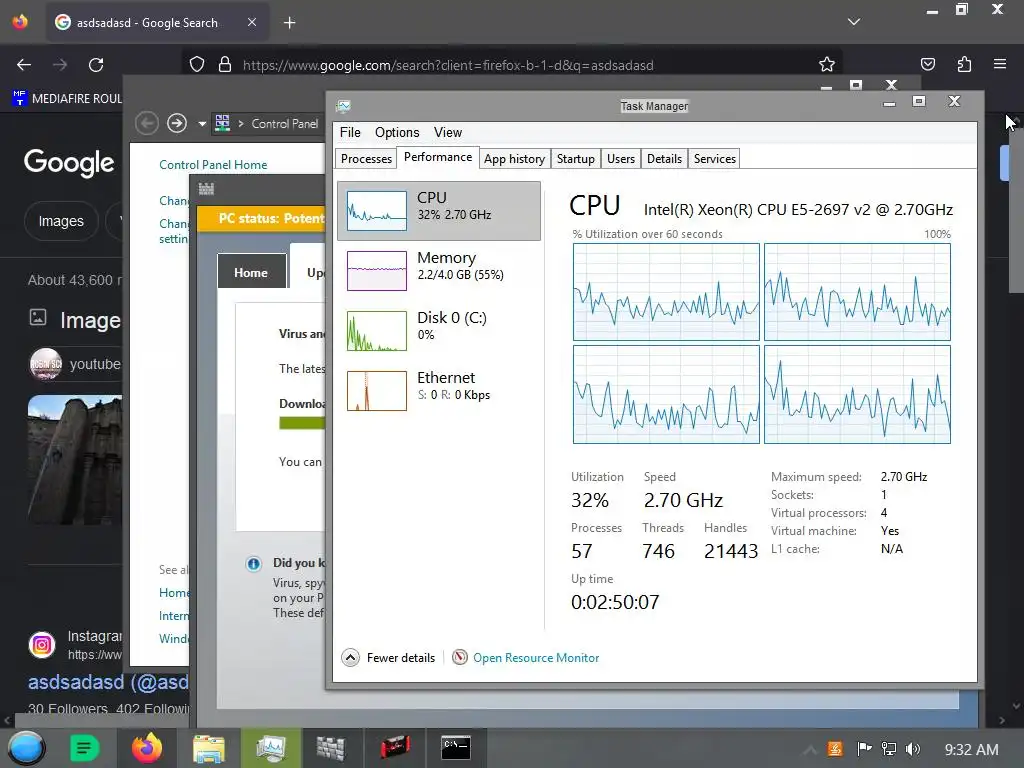Screen dimensions: 1024x768
Task: Switch to the Processes tab
Action: click(x=366, y=159)
